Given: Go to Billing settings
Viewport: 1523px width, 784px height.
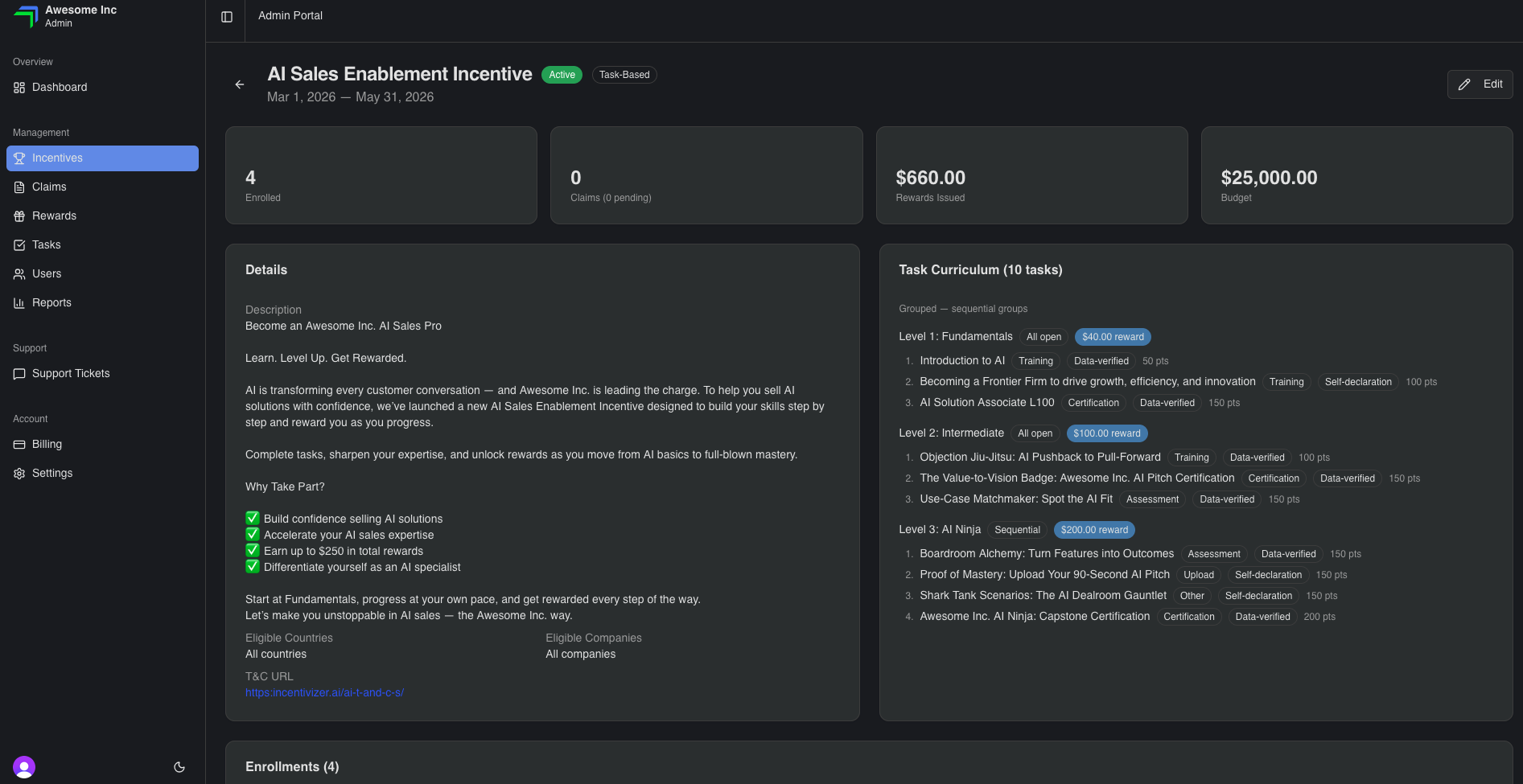Looking at the screenshot, I should (102, 445).
